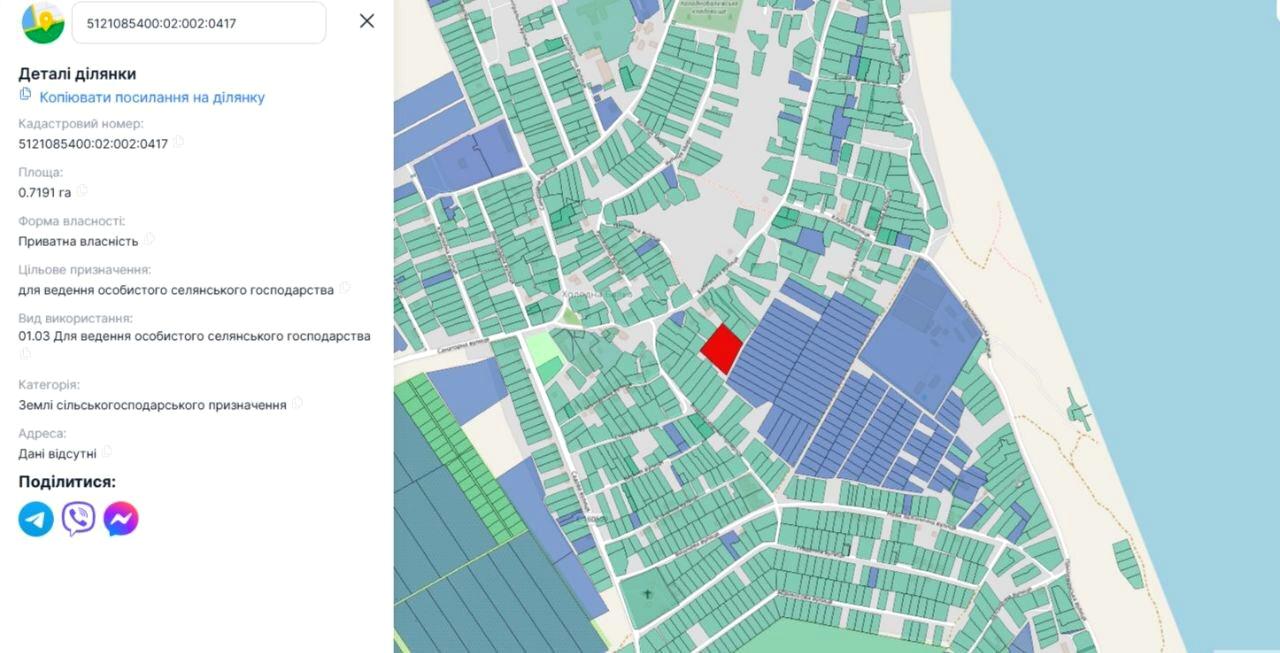Share the parcel via Telegram

click(x=36, y=519)
